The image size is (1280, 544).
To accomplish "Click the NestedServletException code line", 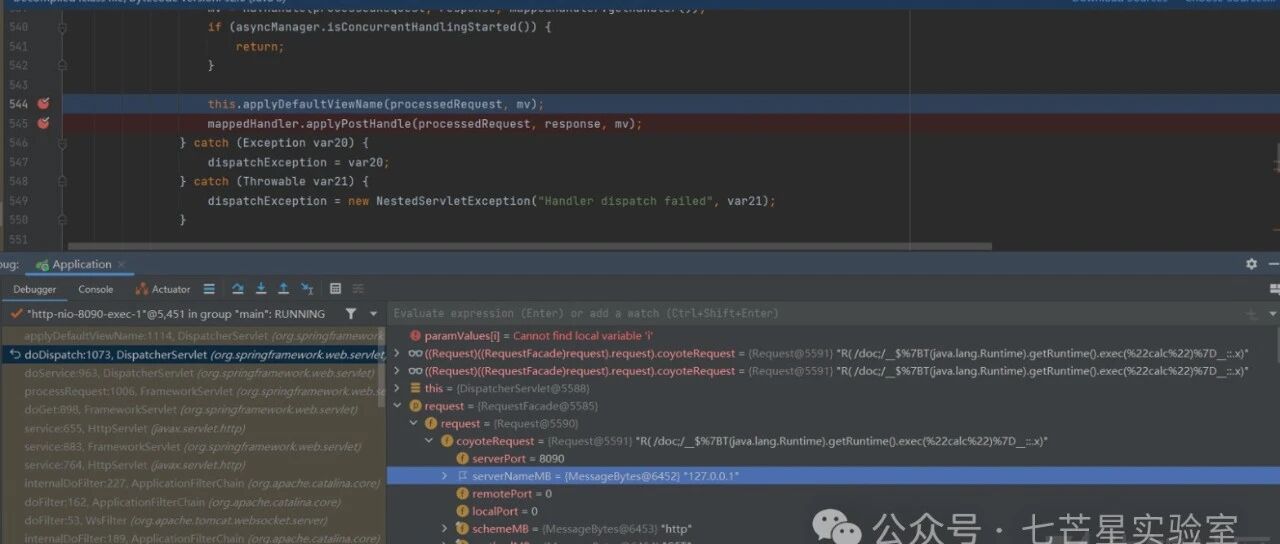I will [491, 201].
